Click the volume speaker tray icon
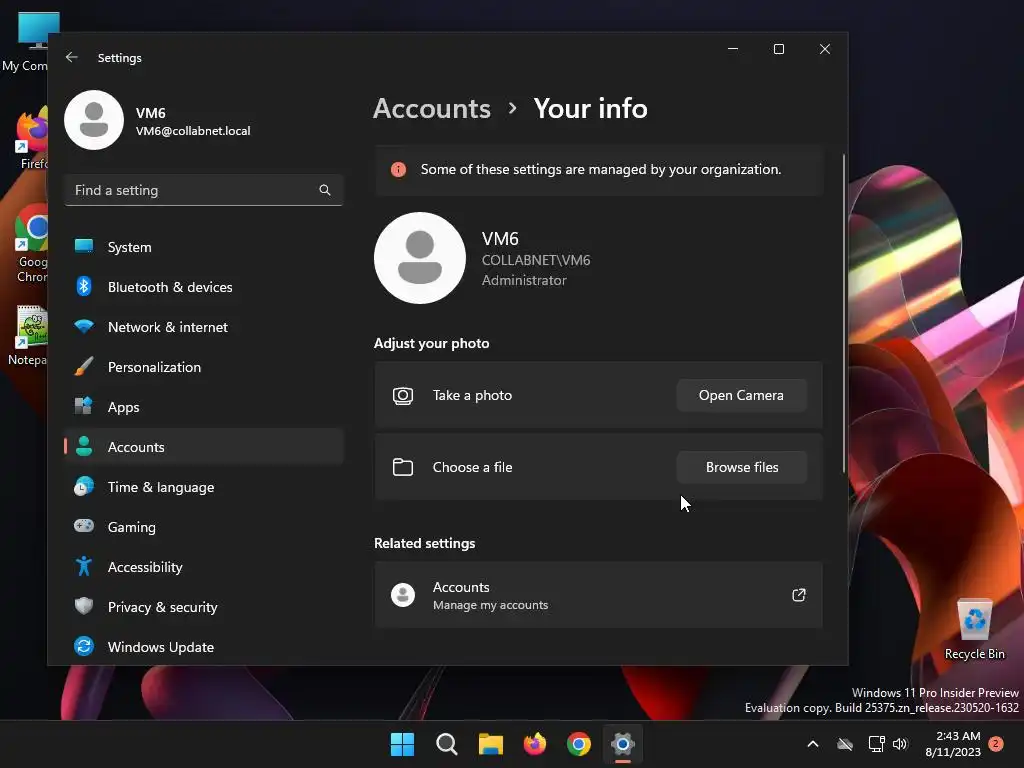 point(901,744)
